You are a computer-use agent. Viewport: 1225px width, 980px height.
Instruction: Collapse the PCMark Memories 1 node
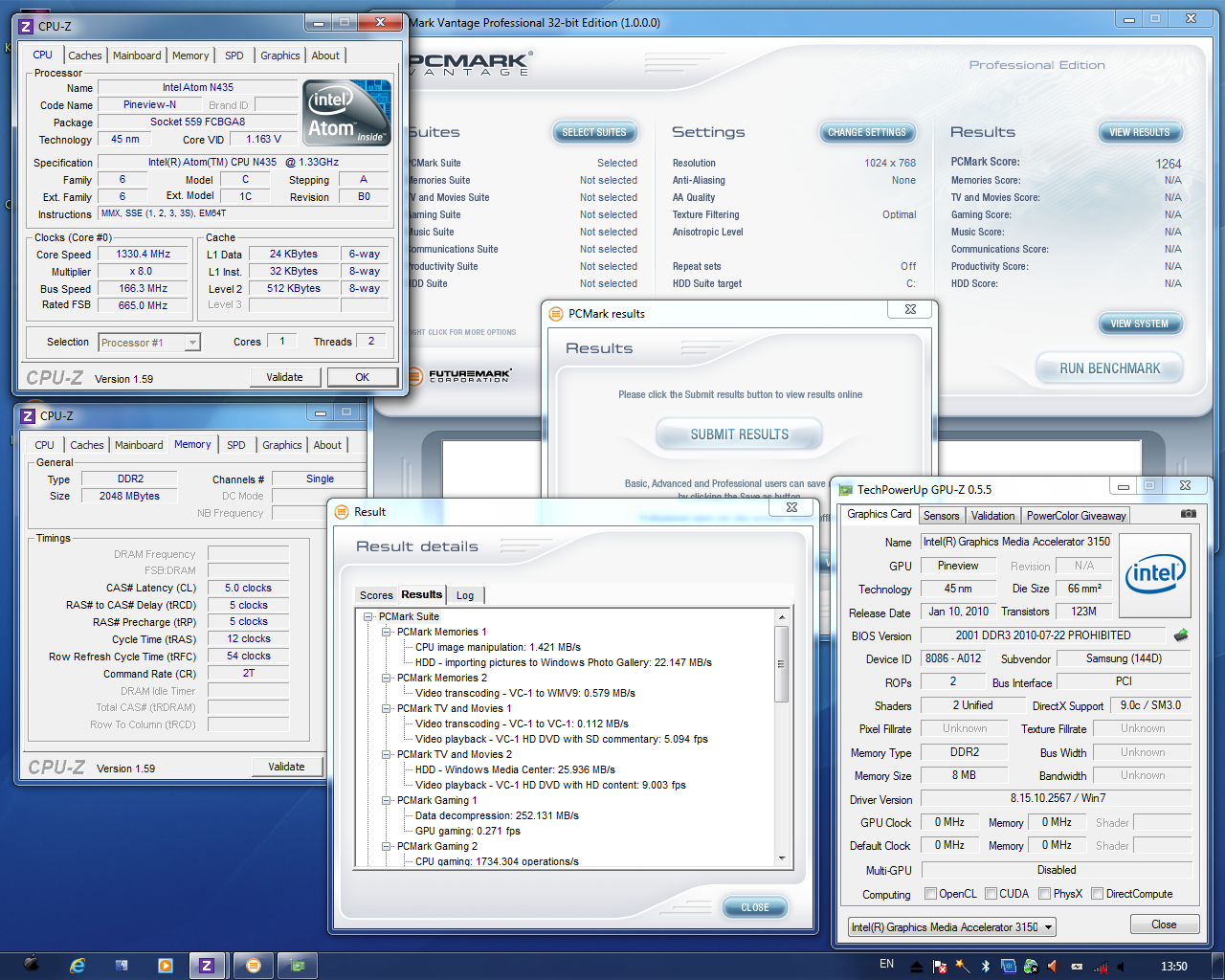(x=387, y=633)
